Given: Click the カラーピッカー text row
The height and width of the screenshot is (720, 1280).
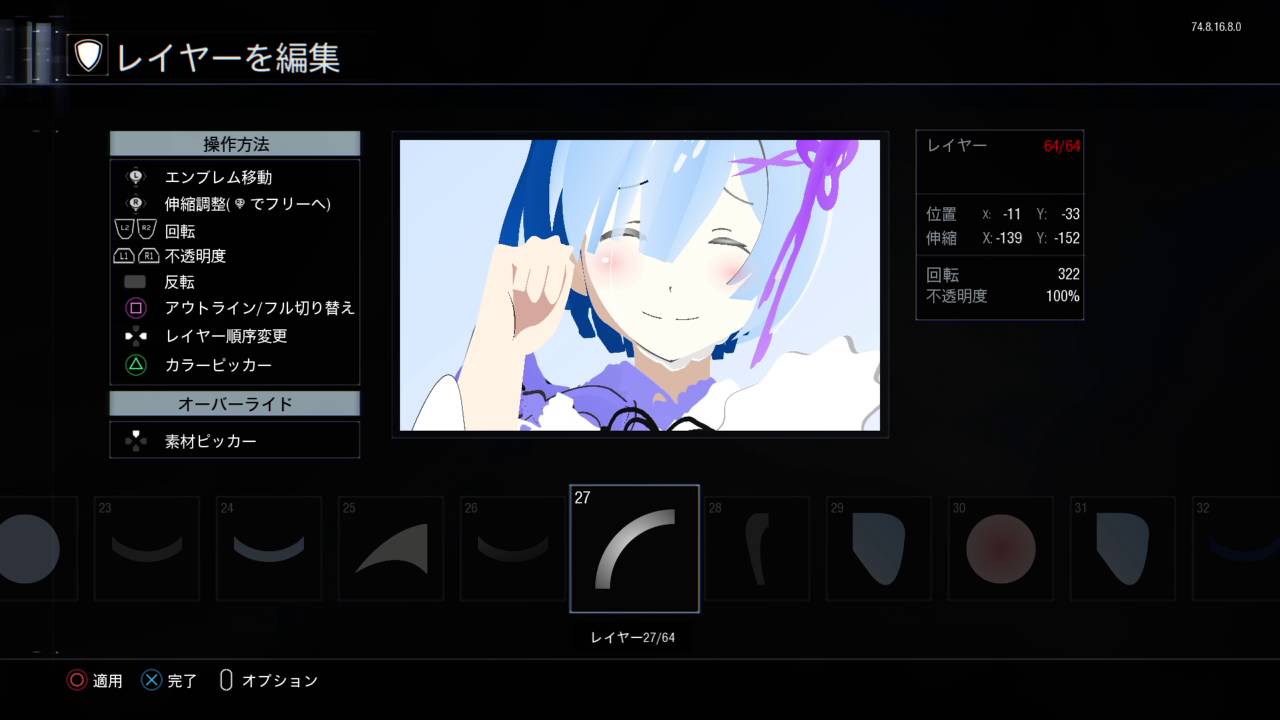Looking at the screenshot, I should coord(218,365).
